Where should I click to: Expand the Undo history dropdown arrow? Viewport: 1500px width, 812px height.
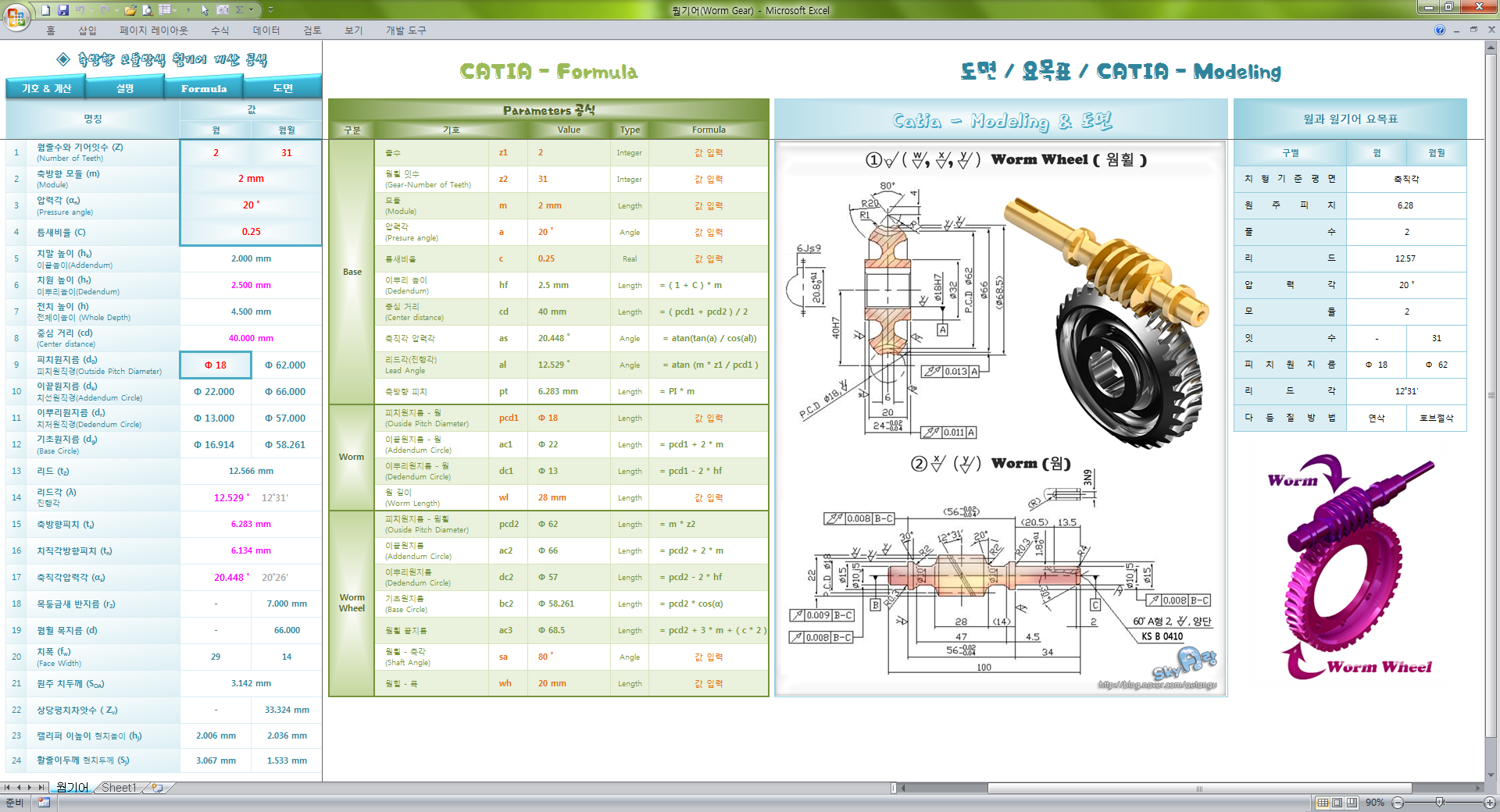[x=92, y=11]
